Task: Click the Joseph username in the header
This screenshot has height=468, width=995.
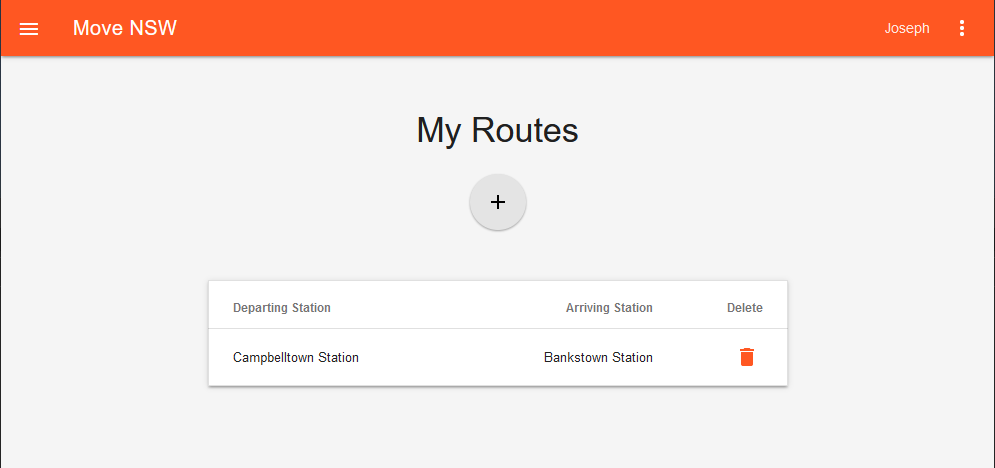Action: [x=907, y=28]
